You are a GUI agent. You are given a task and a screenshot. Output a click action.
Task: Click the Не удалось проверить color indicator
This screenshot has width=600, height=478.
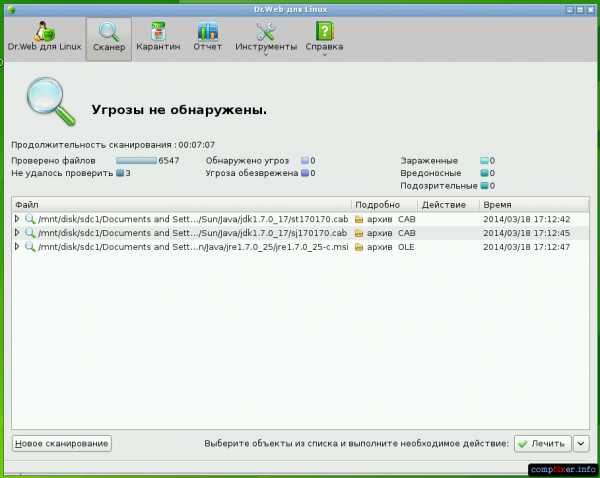(120, 173)
